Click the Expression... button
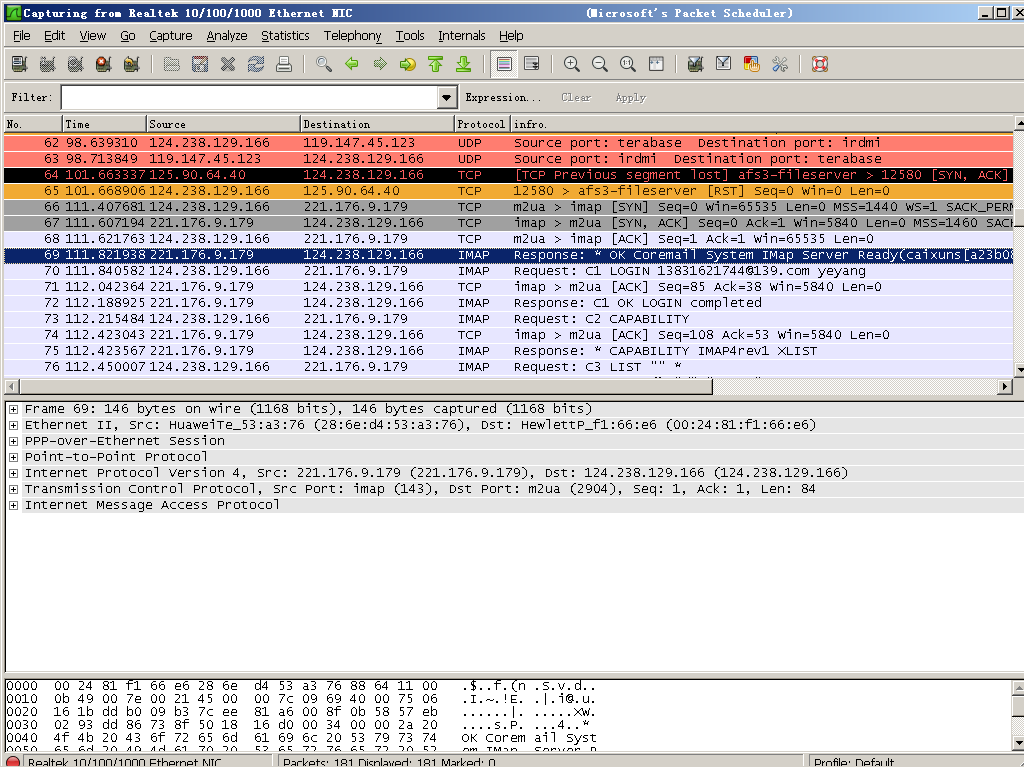 [x=503, y=97]
